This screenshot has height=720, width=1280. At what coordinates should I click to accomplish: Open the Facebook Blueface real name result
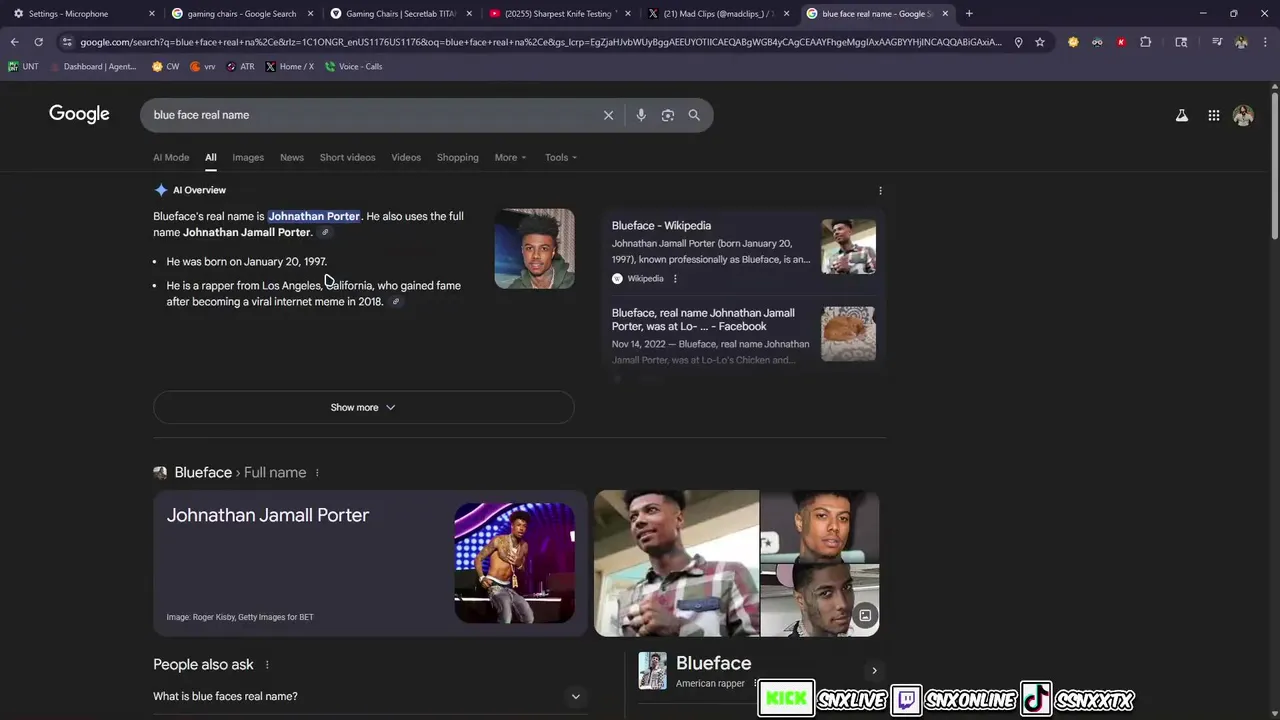704,320
